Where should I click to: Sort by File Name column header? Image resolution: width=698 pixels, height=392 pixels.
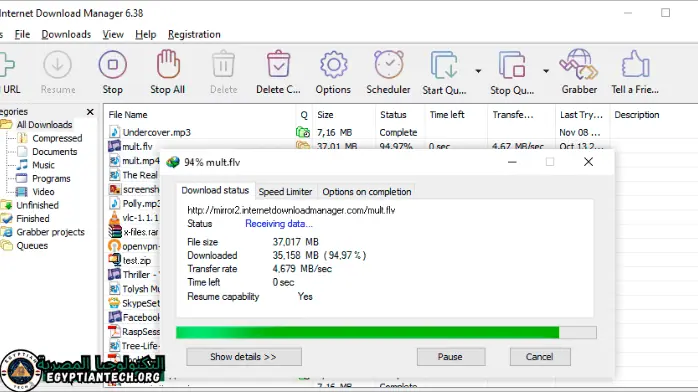pyautogui.click(x=200, y=115)
